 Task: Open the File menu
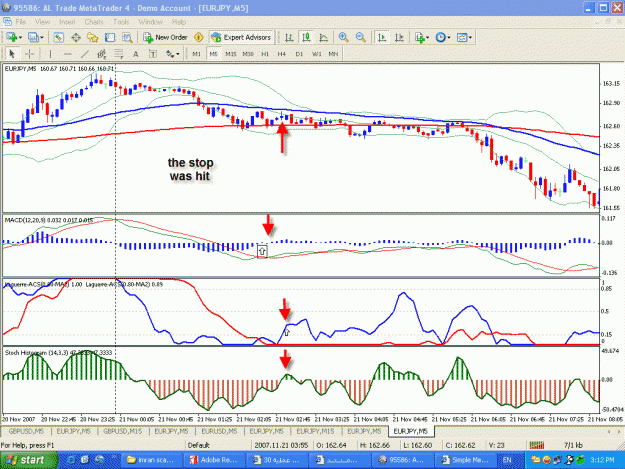click(21, 22)
